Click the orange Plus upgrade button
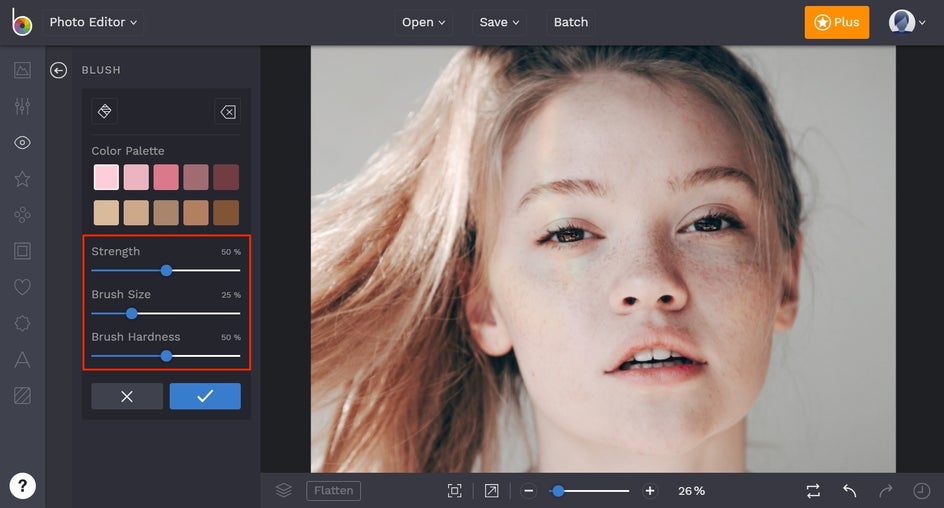 (x=836, y=22)
